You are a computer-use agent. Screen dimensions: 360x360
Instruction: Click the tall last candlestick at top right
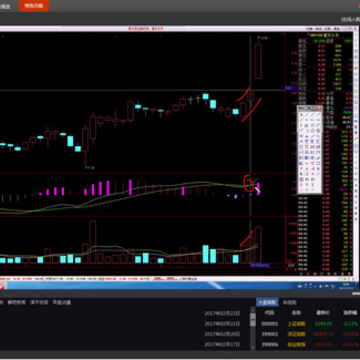pyautogui.click(x=258, y=61)
